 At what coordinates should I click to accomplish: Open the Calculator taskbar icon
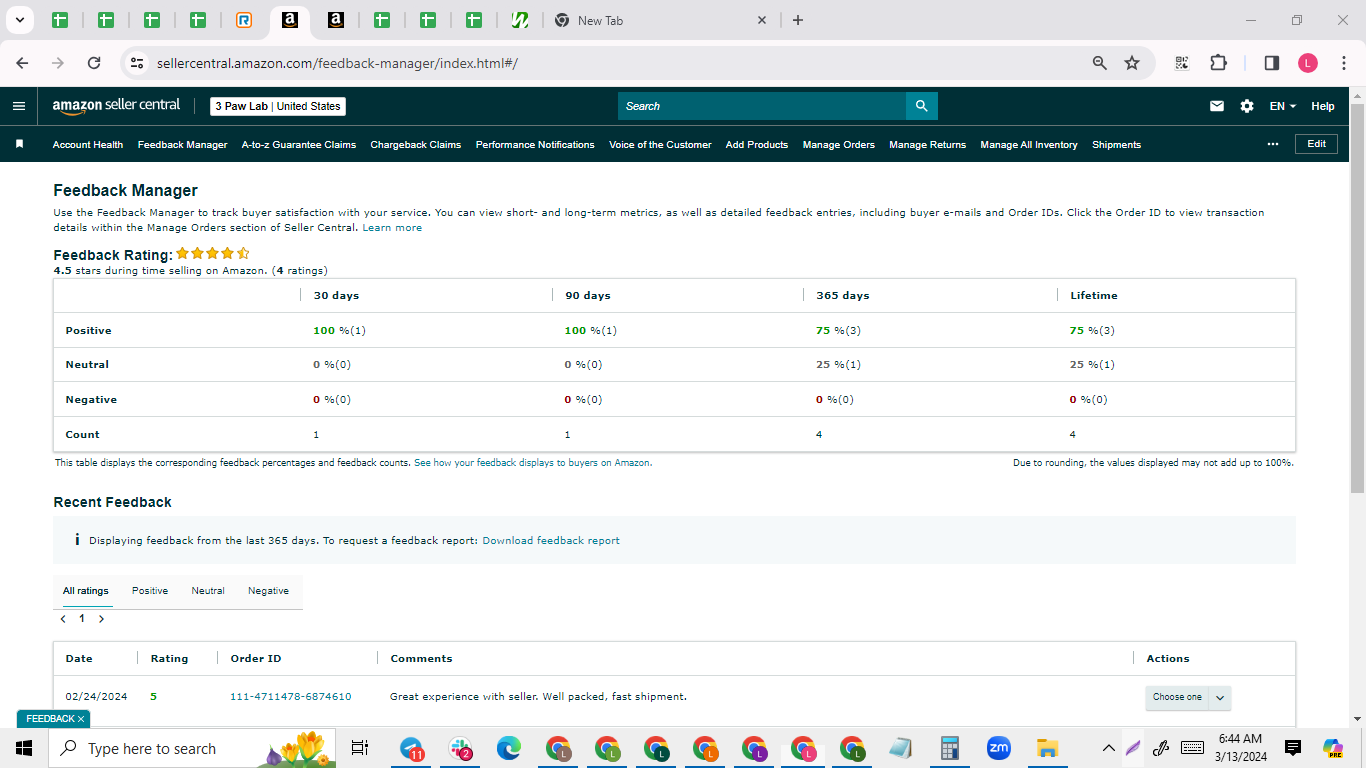tap(950, 748)
